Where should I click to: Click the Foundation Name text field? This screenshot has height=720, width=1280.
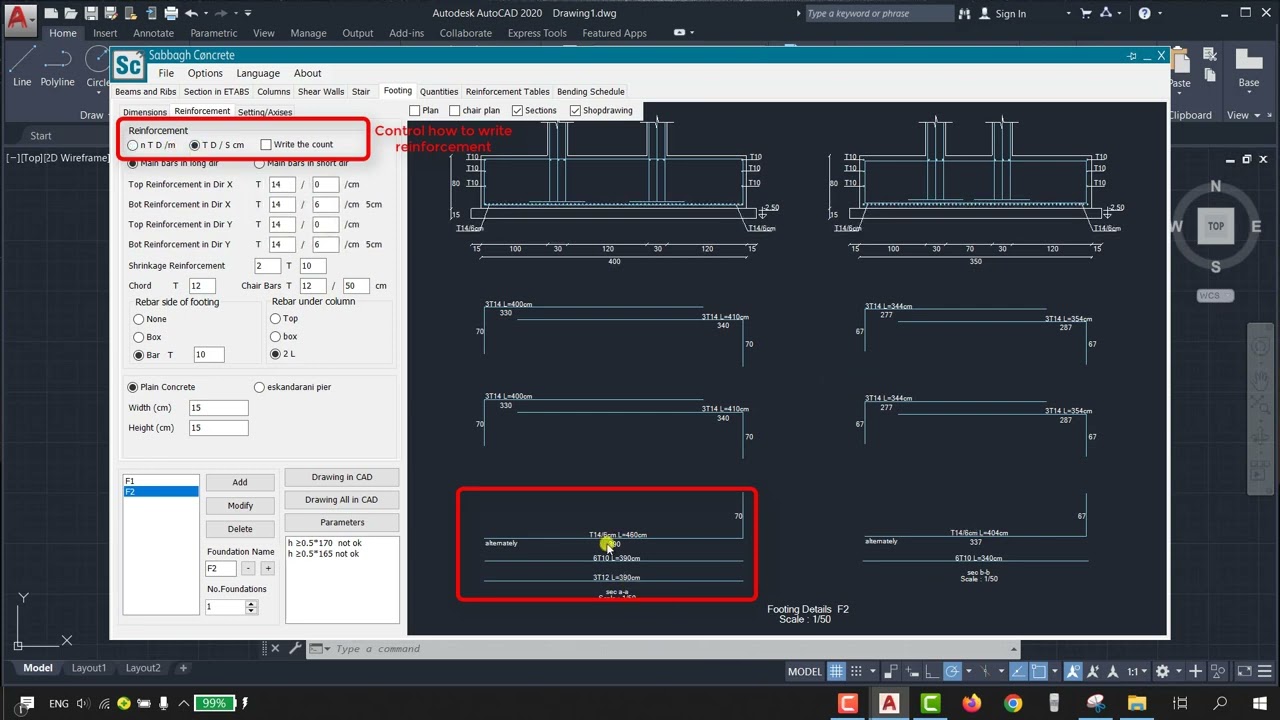(x=221, y=568)
